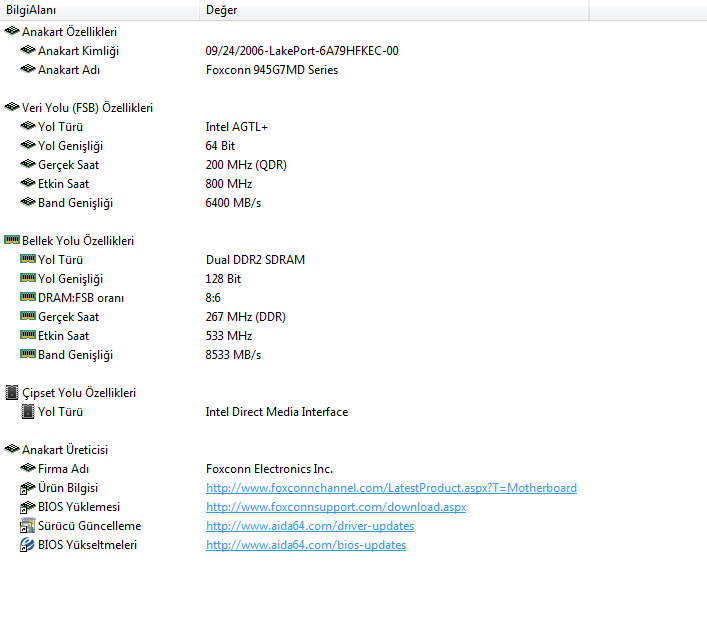Select the 800 MHz value
Screen dimensions: 707x644
pyautogui.click(x=229, y=184)
